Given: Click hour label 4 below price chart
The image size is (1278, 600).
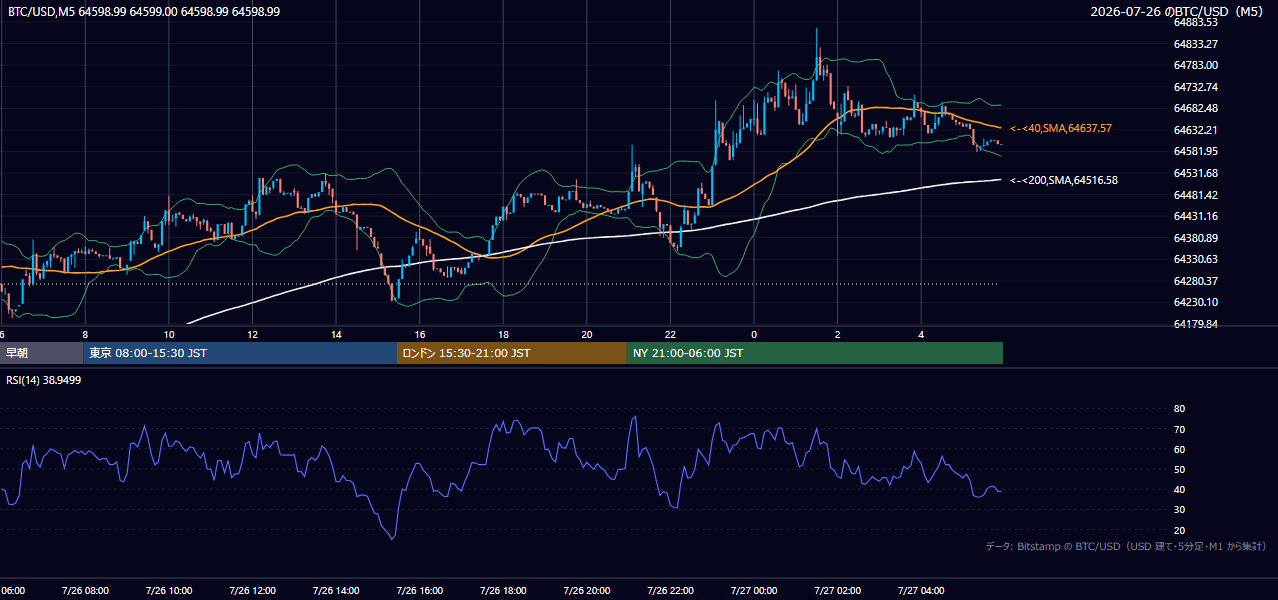Looking at the screenshot, I should click(x=921, y=334).
